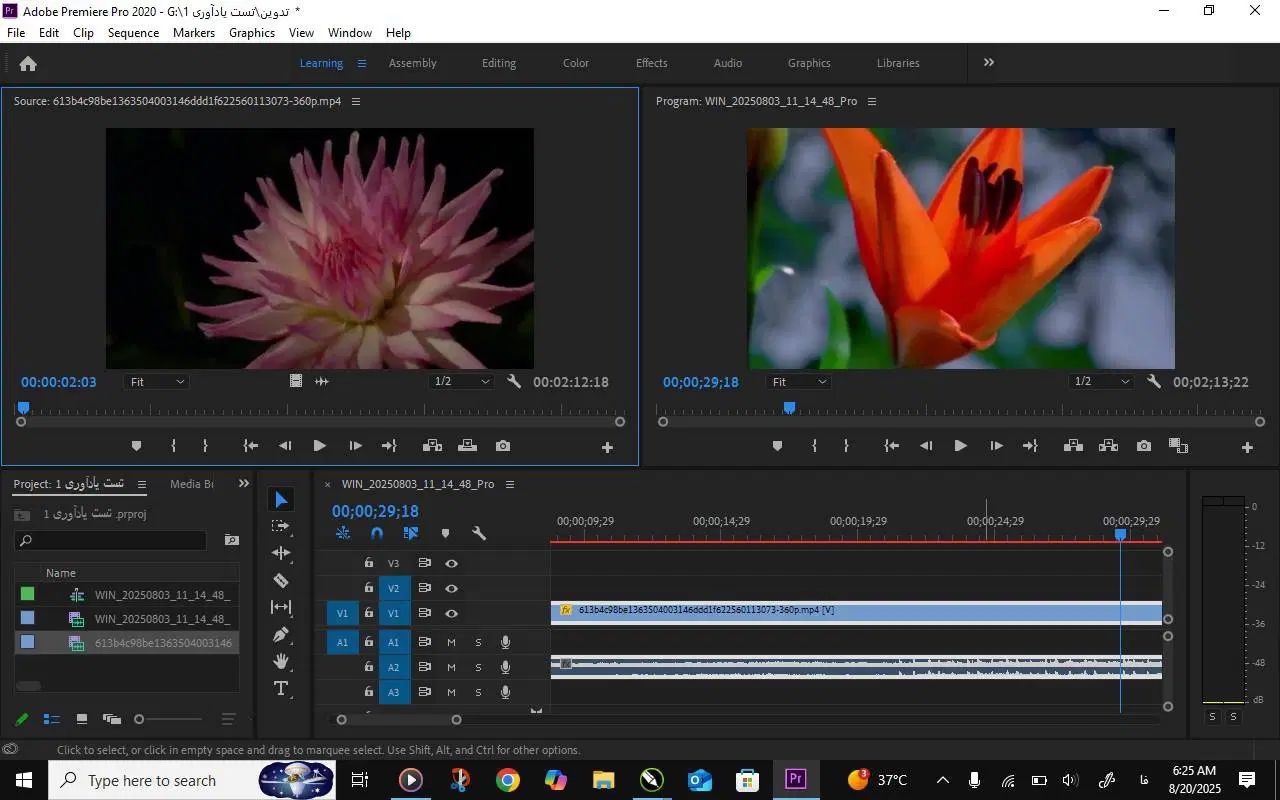Select the Selection tool arrow
The height and width of the screenshot is (800, 1280).
click(281, 500)
